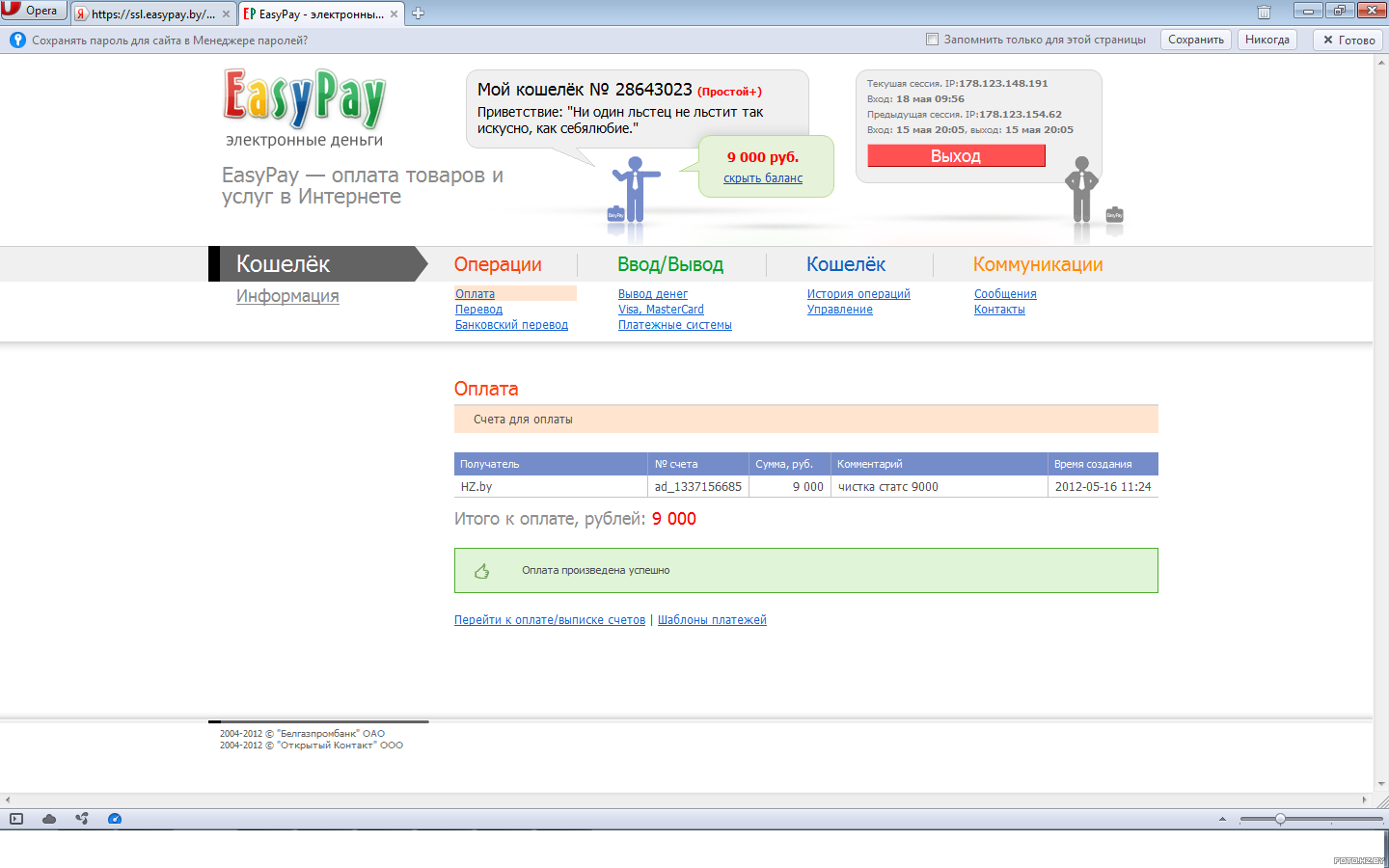Add a new browser tab
This screenshot has height=868, width=1389.
pos(418,14)
